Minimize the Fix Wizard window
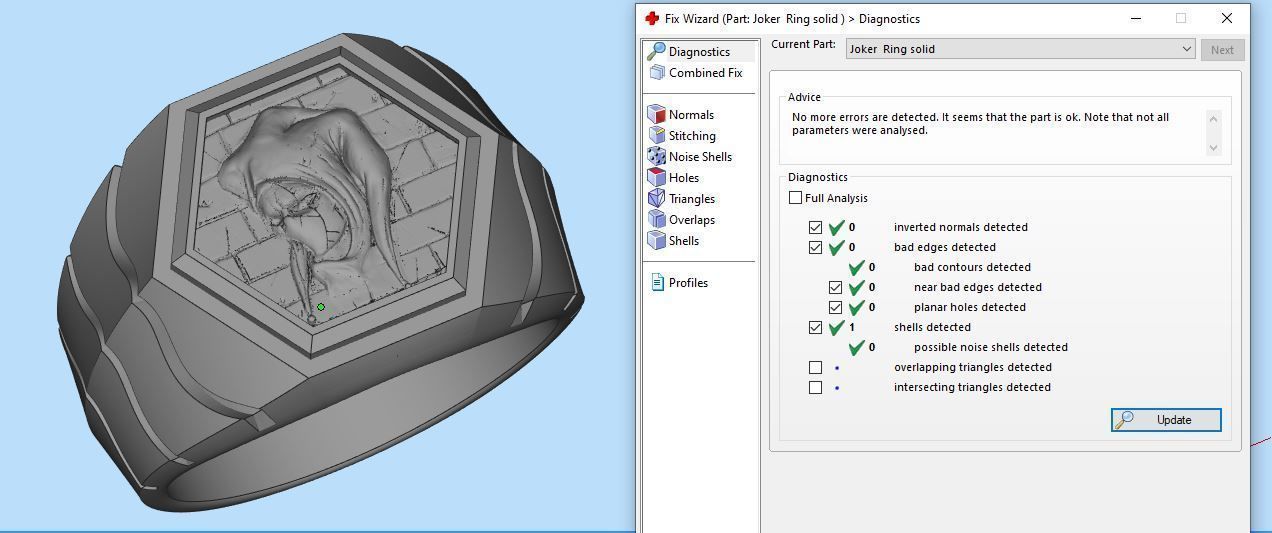The width and height of the screenshot is (1272, 533). point(1136,18)
